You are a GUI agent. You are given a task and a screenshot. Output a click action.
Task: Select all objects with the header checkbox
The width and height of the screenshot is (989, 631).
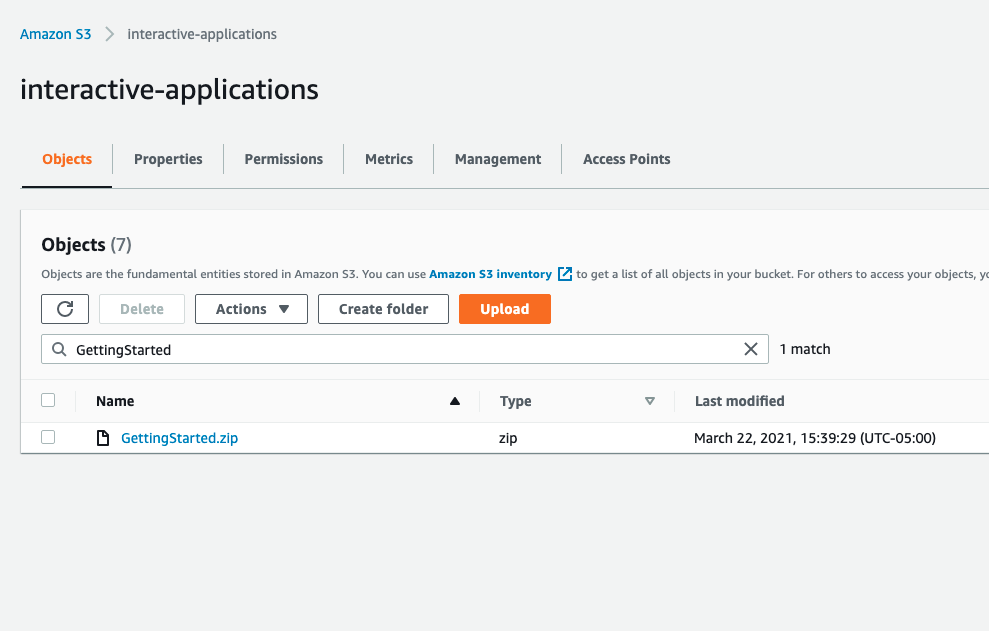48,400
